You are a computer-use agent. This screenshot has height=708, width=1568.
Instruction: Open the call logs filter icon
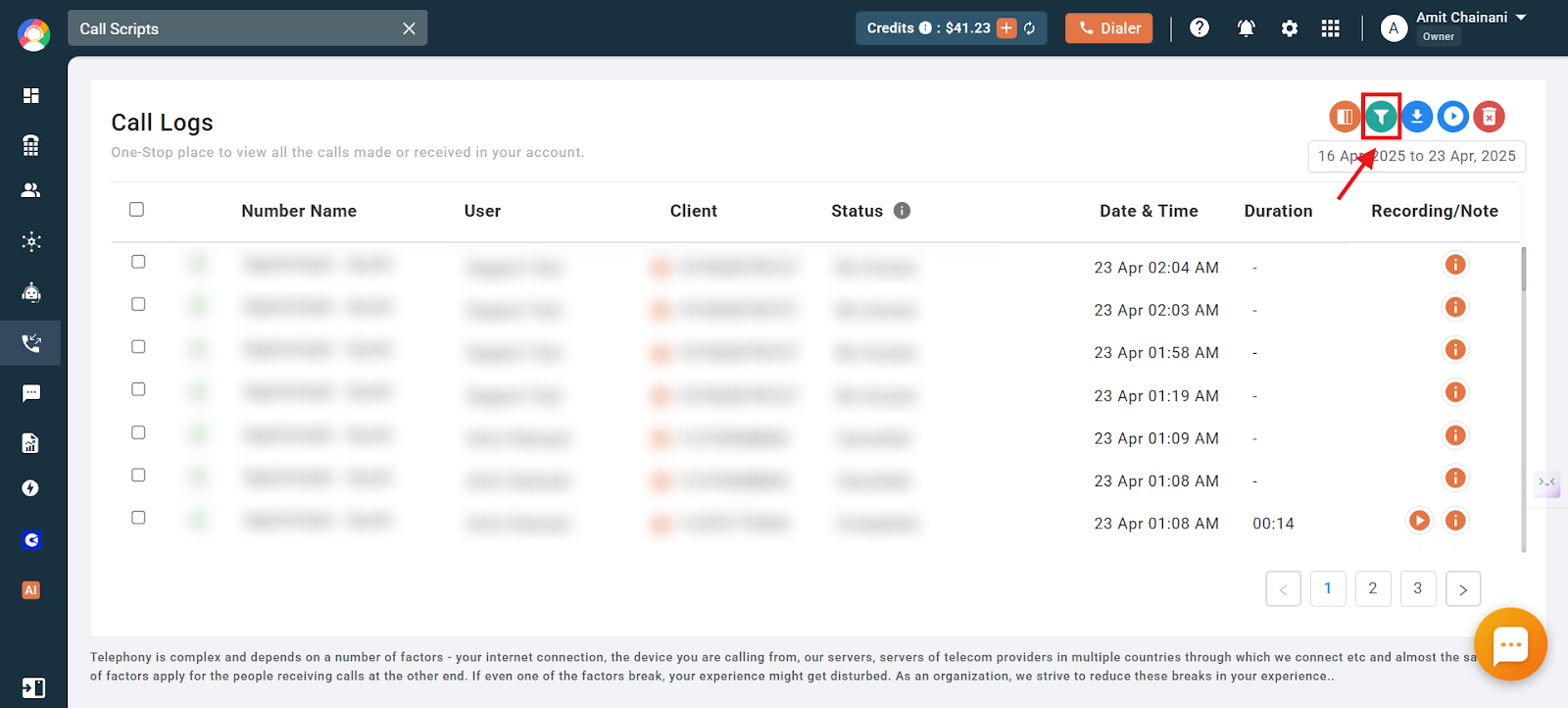coord(1381,117)
